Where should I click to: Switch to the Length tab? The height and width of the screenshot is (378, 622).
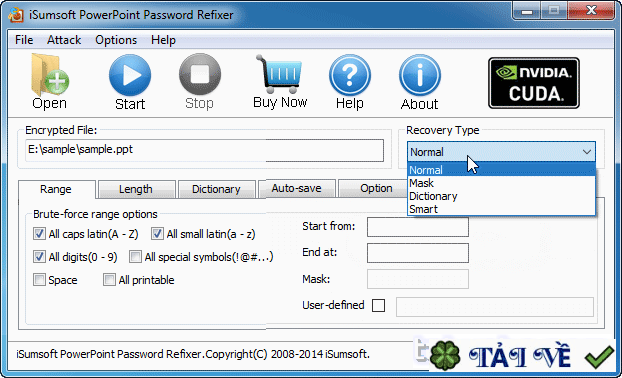136,189
